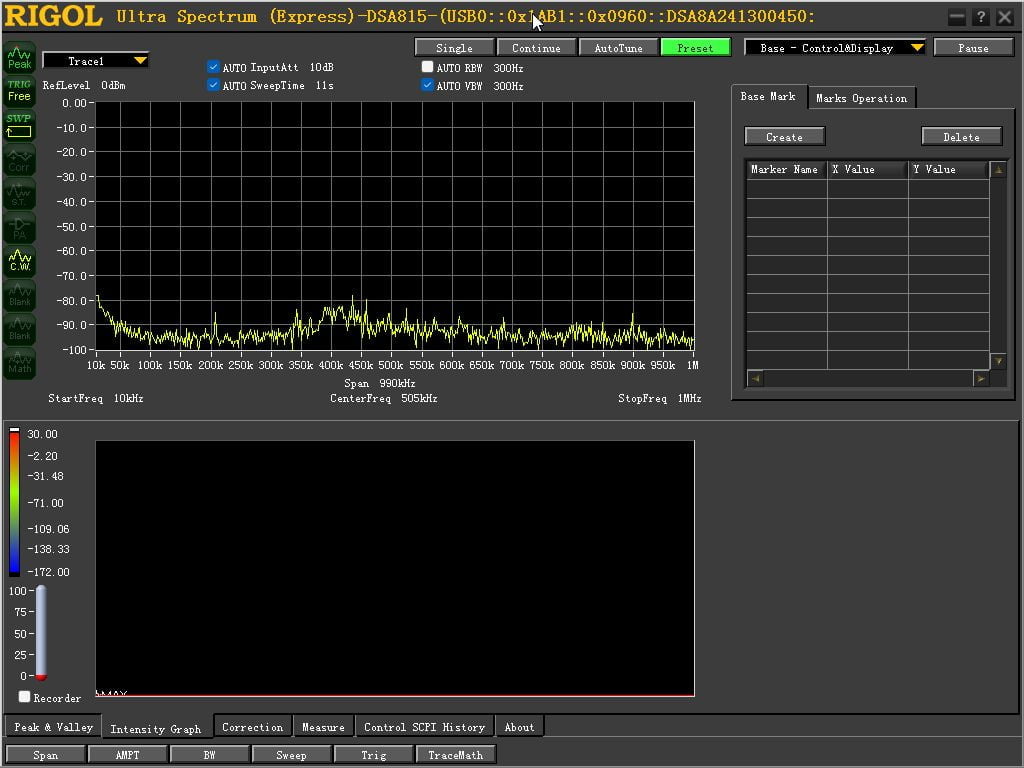Click the Marker Name column header
Screen dimensions: 1024x768
(786, 170)
